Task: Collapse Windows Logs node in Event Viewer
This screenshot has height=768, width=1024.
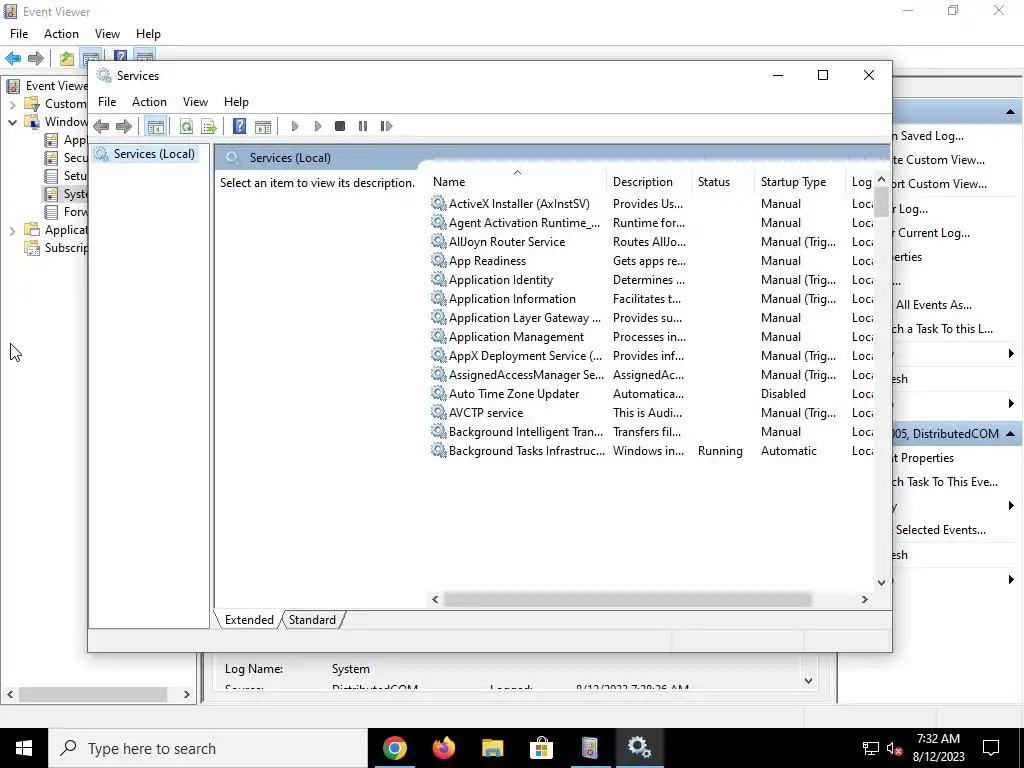Action: point(12,122)
